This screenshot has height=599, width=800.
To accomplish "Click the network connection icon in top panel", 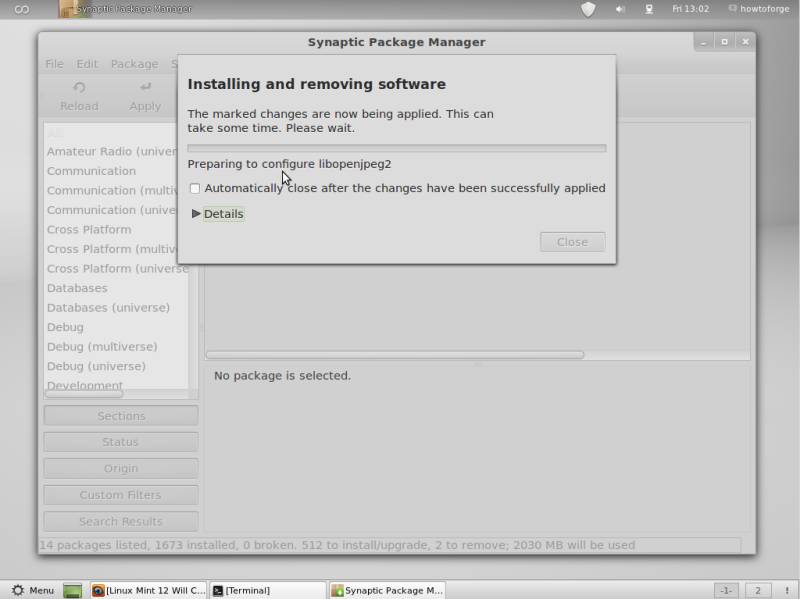I will (x=649, y=9).
